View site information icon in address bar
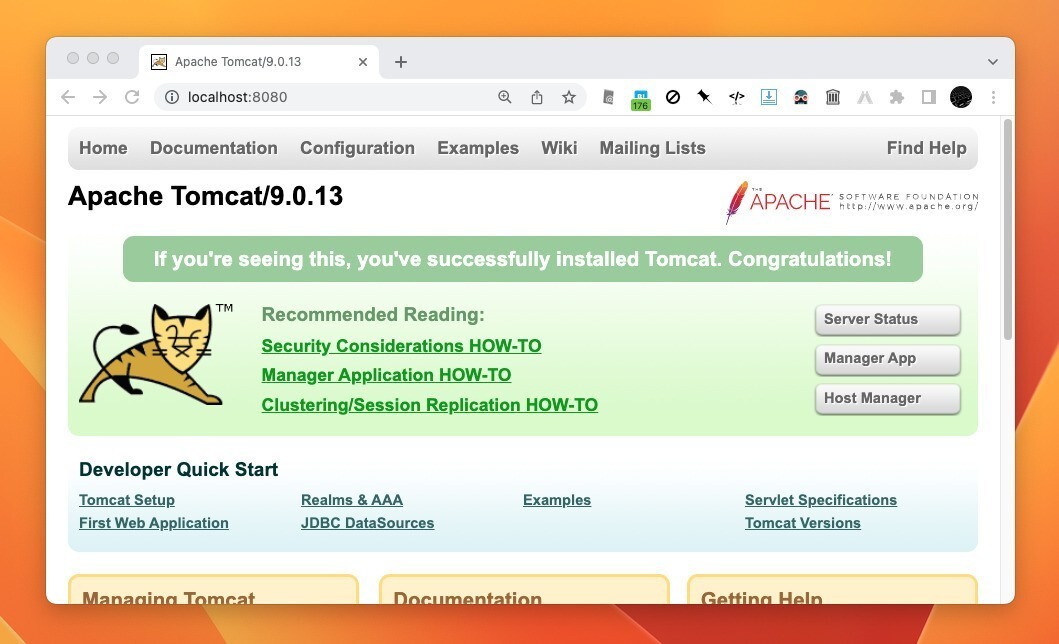The image size is (1059, 644). point(172,97)
